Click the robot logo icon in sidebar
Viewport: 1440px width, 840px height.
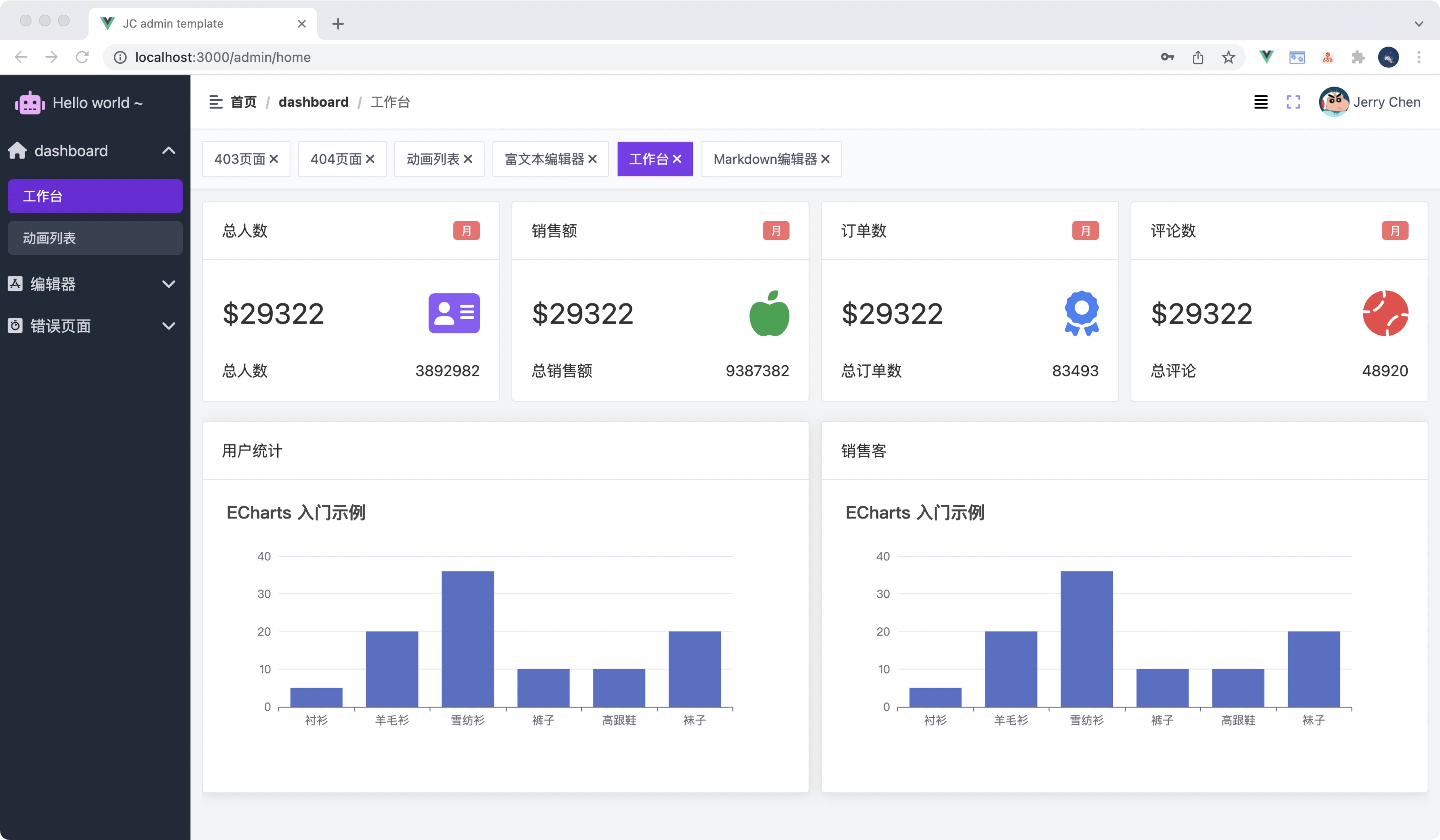pyautogui.click(x=30, y=103)
